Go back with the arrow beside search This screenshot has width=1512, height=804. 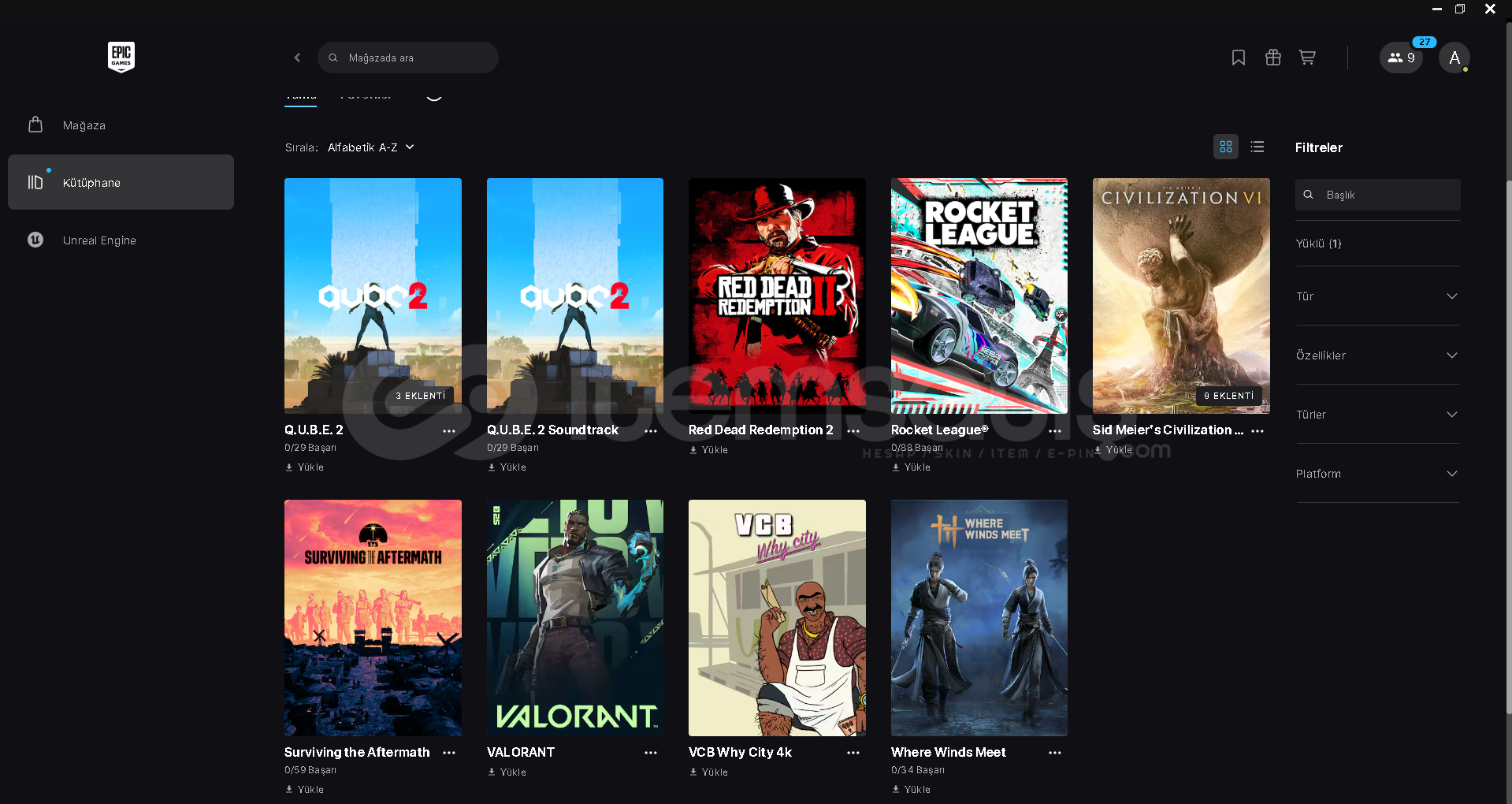297,58
